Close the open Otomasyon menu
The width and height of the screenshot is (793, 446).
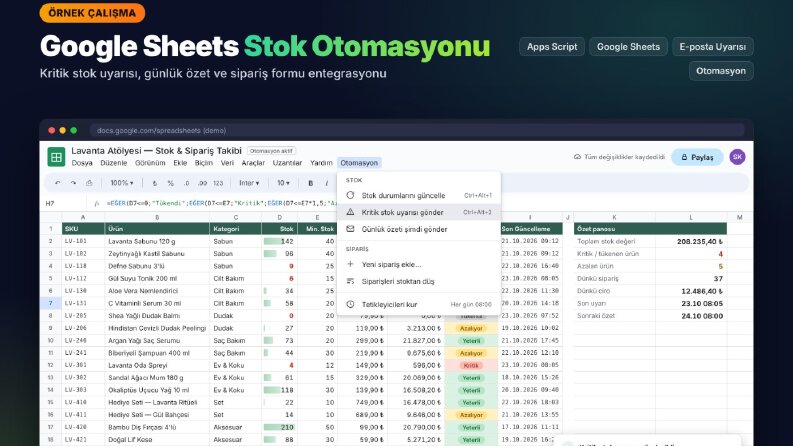pyautogui.click(x=359, y=163)
